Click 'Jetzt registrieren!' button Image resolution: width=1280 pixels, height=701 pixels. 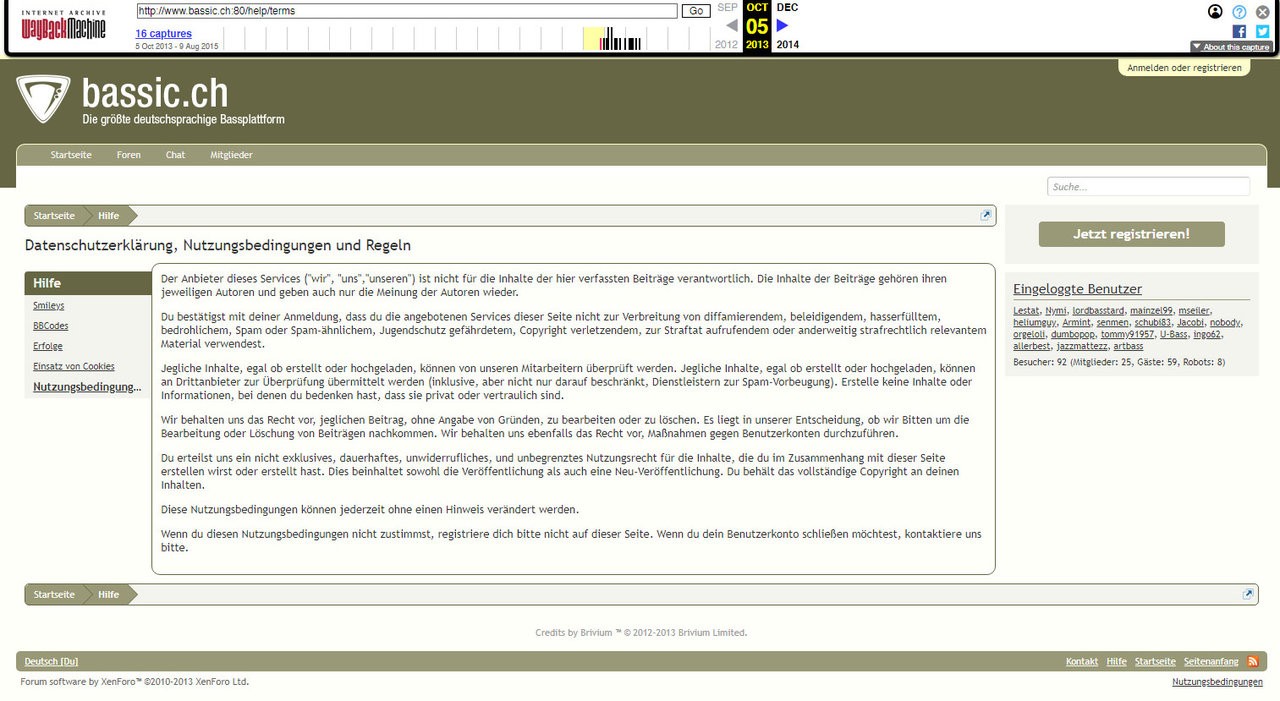pos(1131,234)
